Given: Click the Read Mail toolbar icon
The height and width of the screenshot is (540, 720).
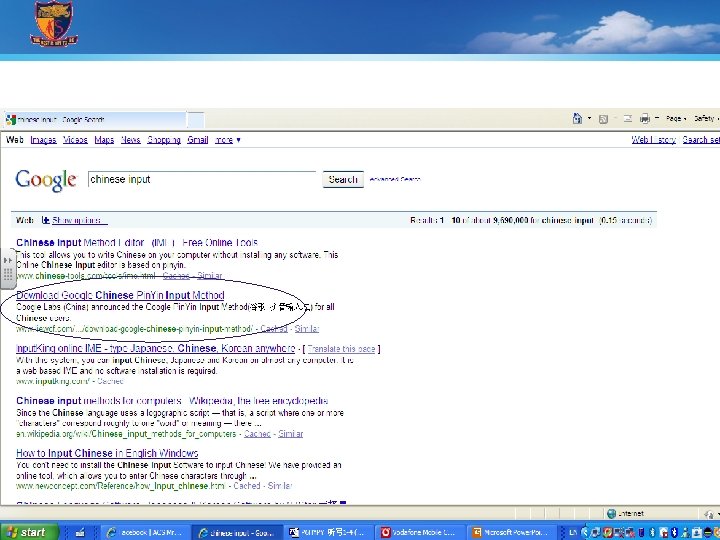Looking at the screenshot, I should click(628, 118).
